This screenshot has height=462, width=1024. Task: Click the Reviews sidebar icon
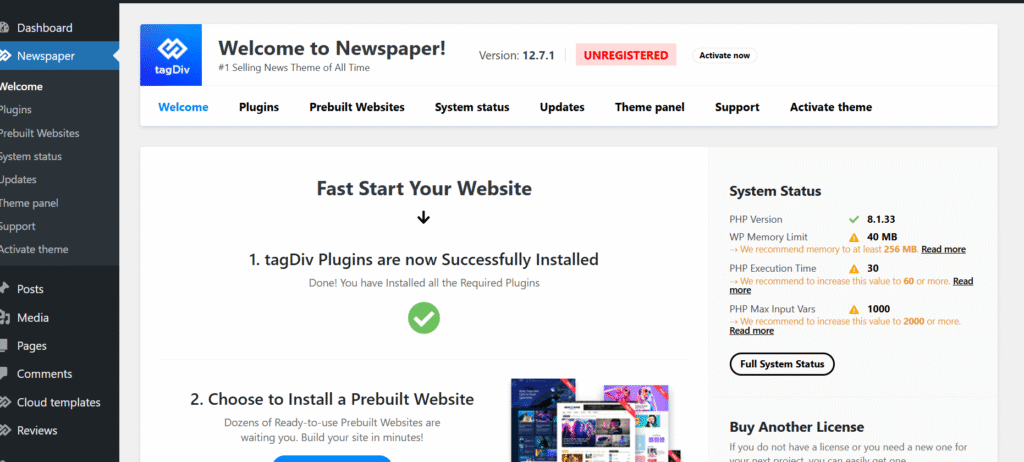tap(4, 431)
